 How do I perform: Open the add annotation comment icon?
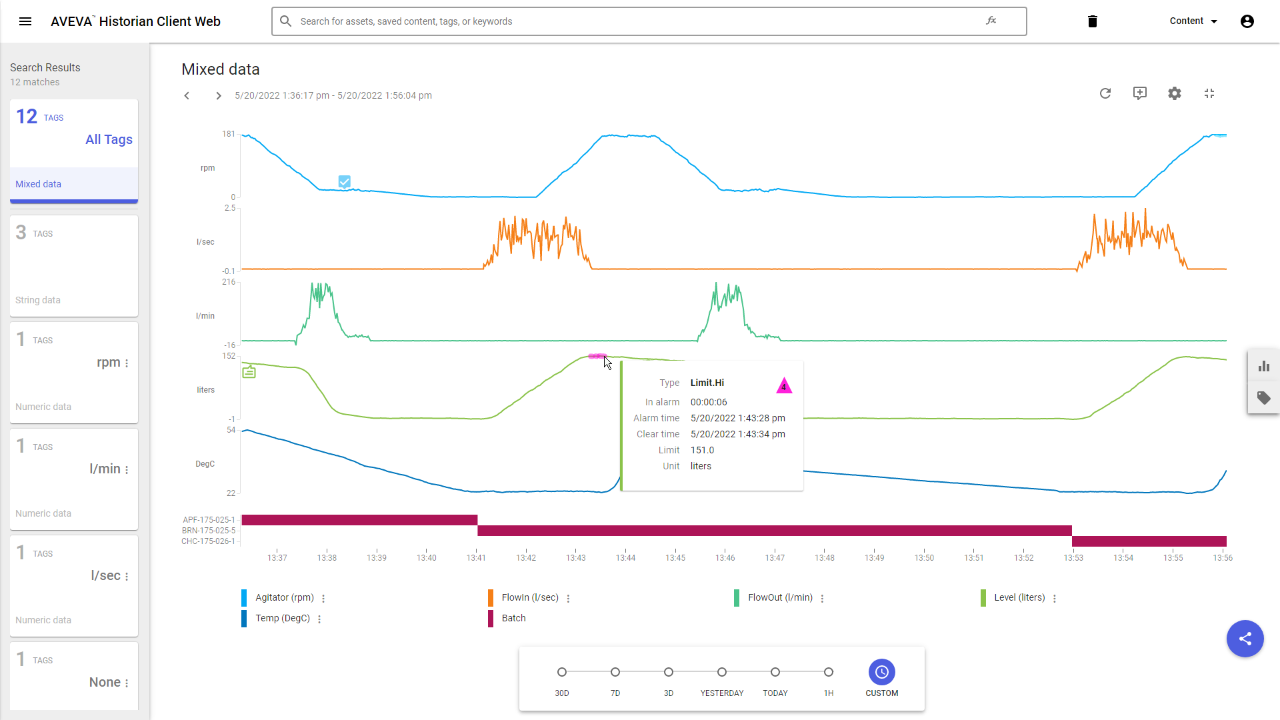(1139, 93)
